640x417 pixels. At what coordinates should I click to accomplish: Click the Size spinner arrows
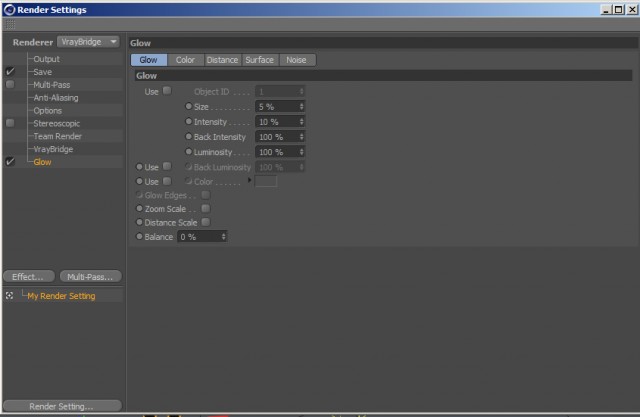click(x=302, y=106)
